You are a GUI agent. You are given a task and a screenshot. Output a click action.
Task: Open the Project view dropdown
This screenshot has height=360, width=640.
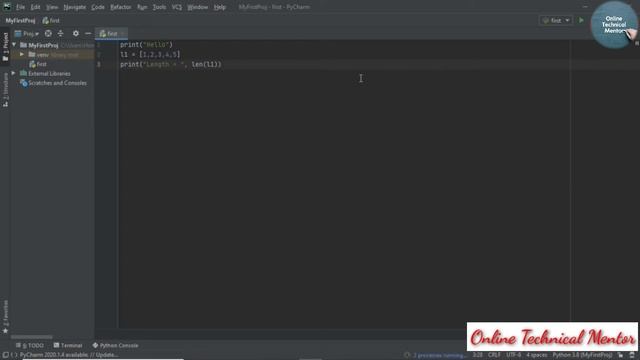click(27, 33)
